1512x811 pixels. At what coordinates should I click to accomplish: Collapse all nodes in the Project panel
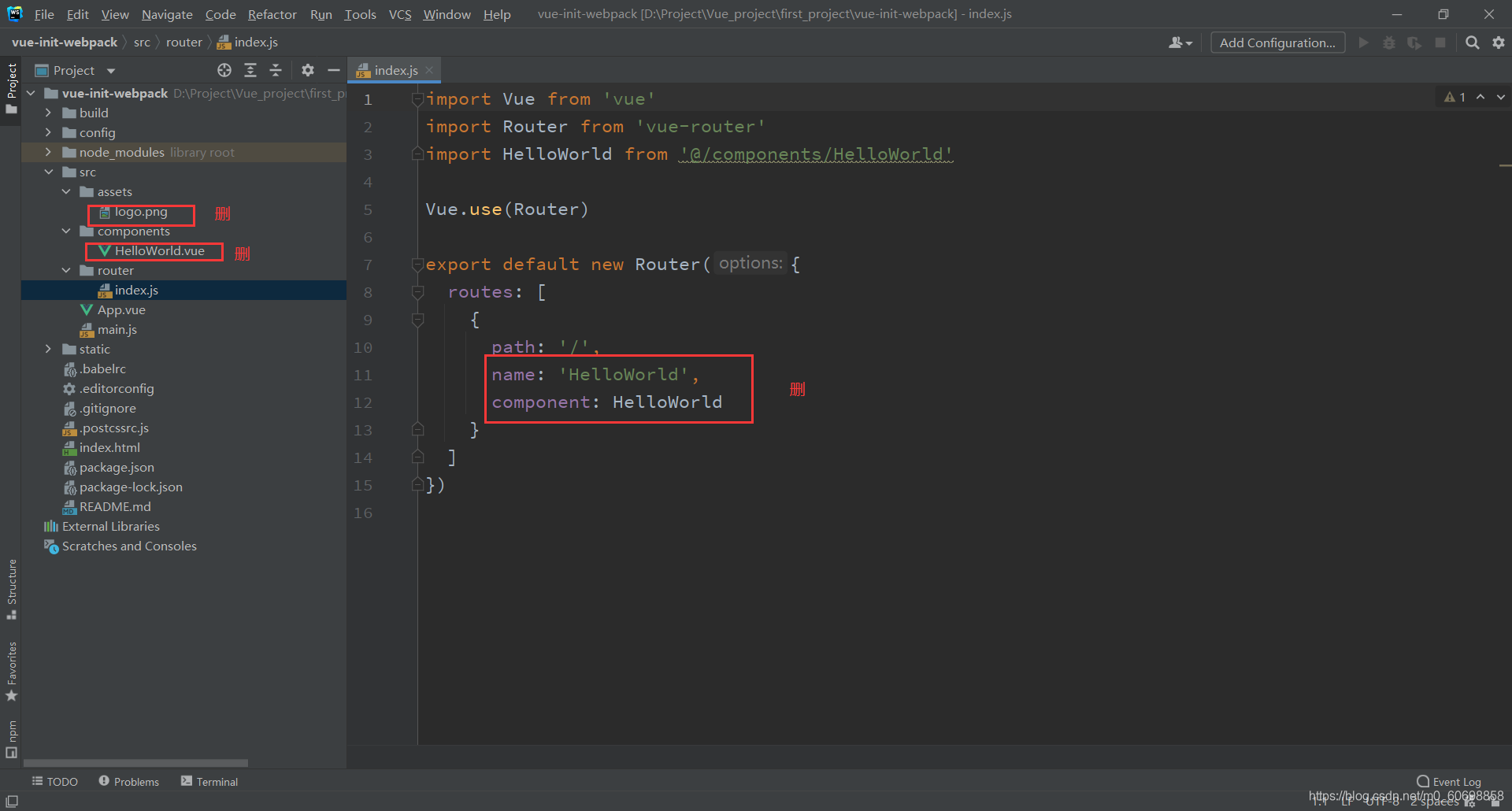(276, 70)
